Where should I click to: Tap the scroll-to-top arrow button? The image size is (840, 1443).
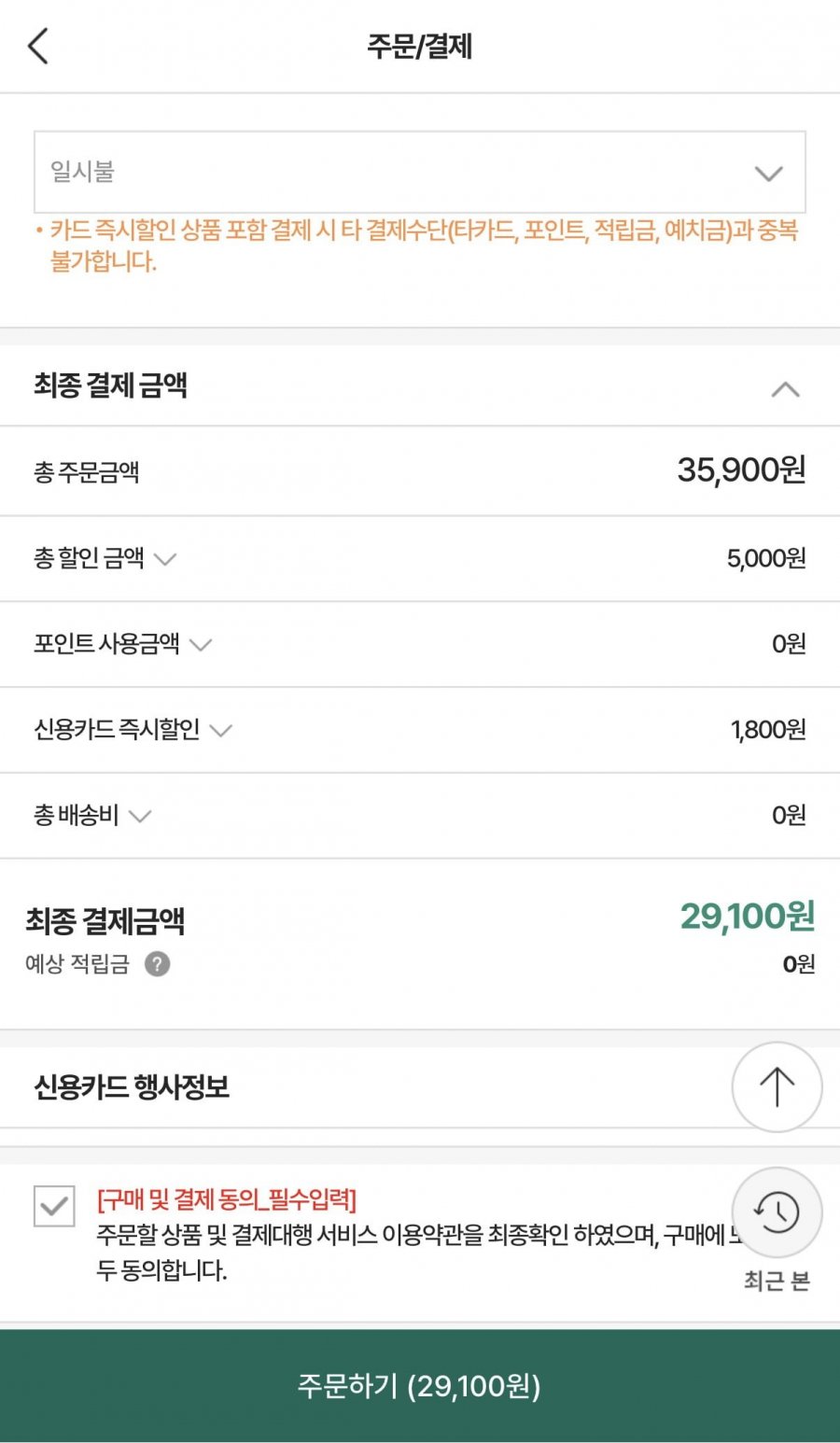pyautogui.click(x=777, y=1087)
